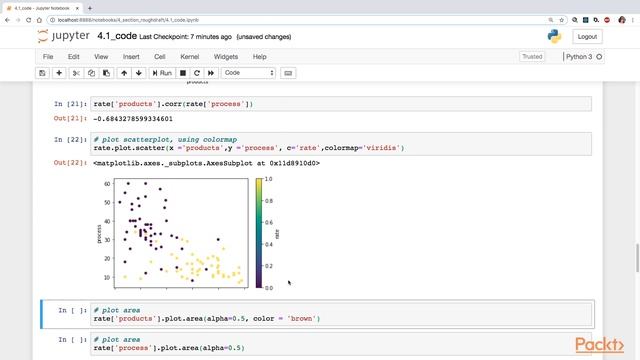640x360 pixels.
Task: Click the Logout button
Action: tap(587, 37)
